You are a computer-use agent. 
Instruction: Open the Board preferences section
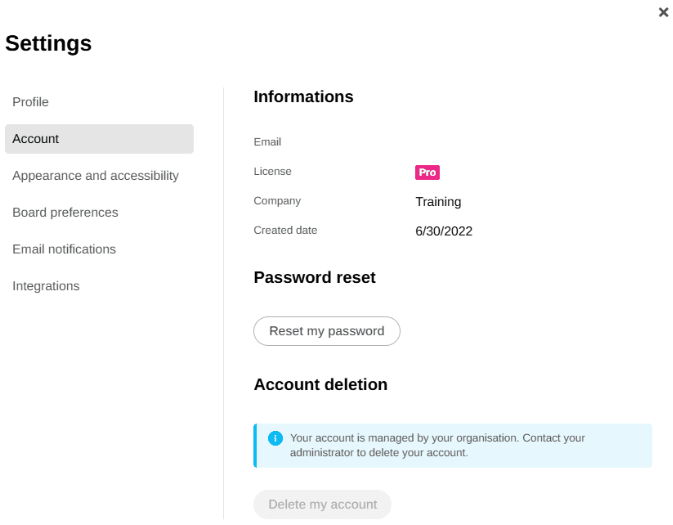(65, 213)
